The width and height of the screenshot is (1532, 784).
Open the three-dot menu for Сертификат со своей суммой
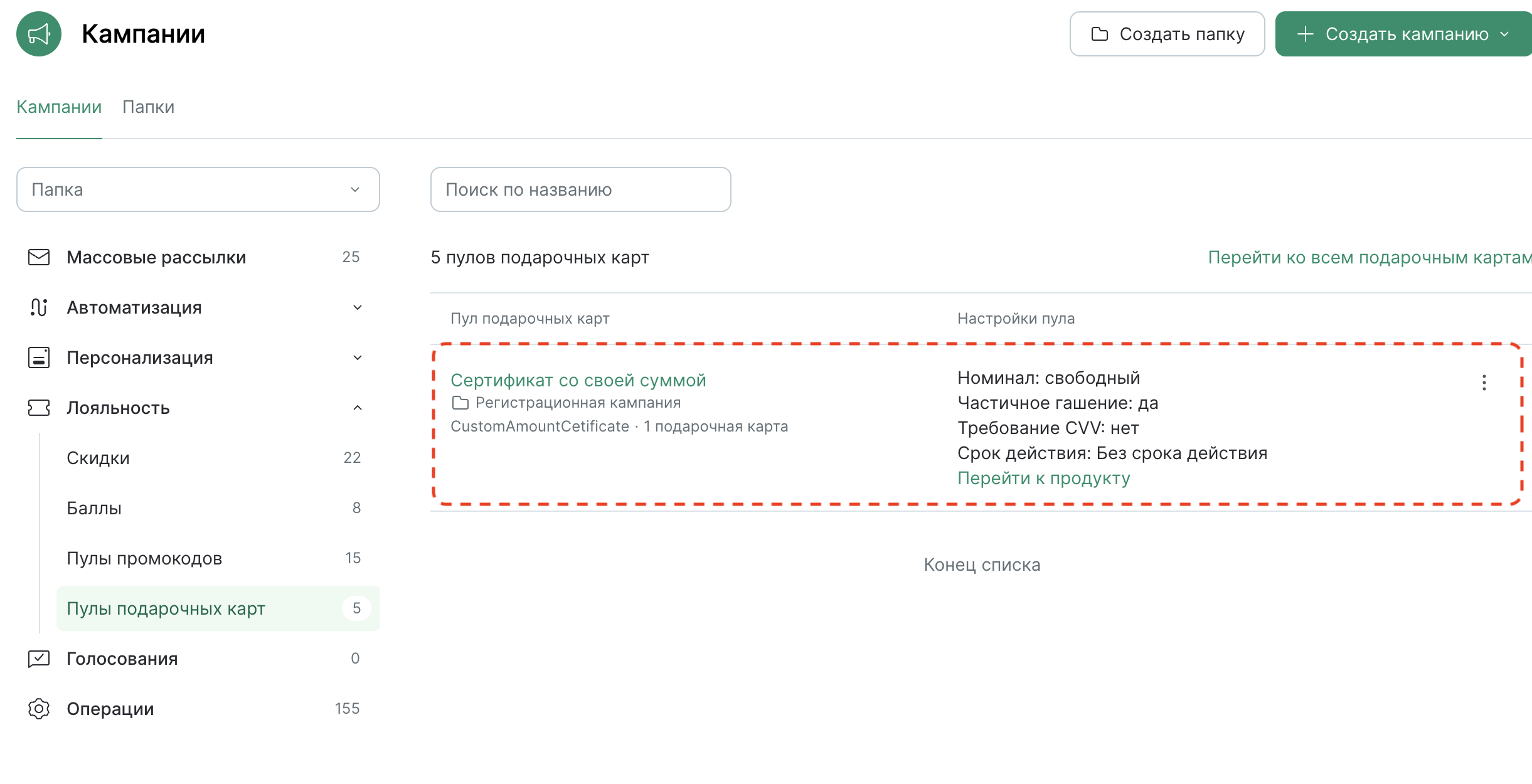click(1484, 383)
